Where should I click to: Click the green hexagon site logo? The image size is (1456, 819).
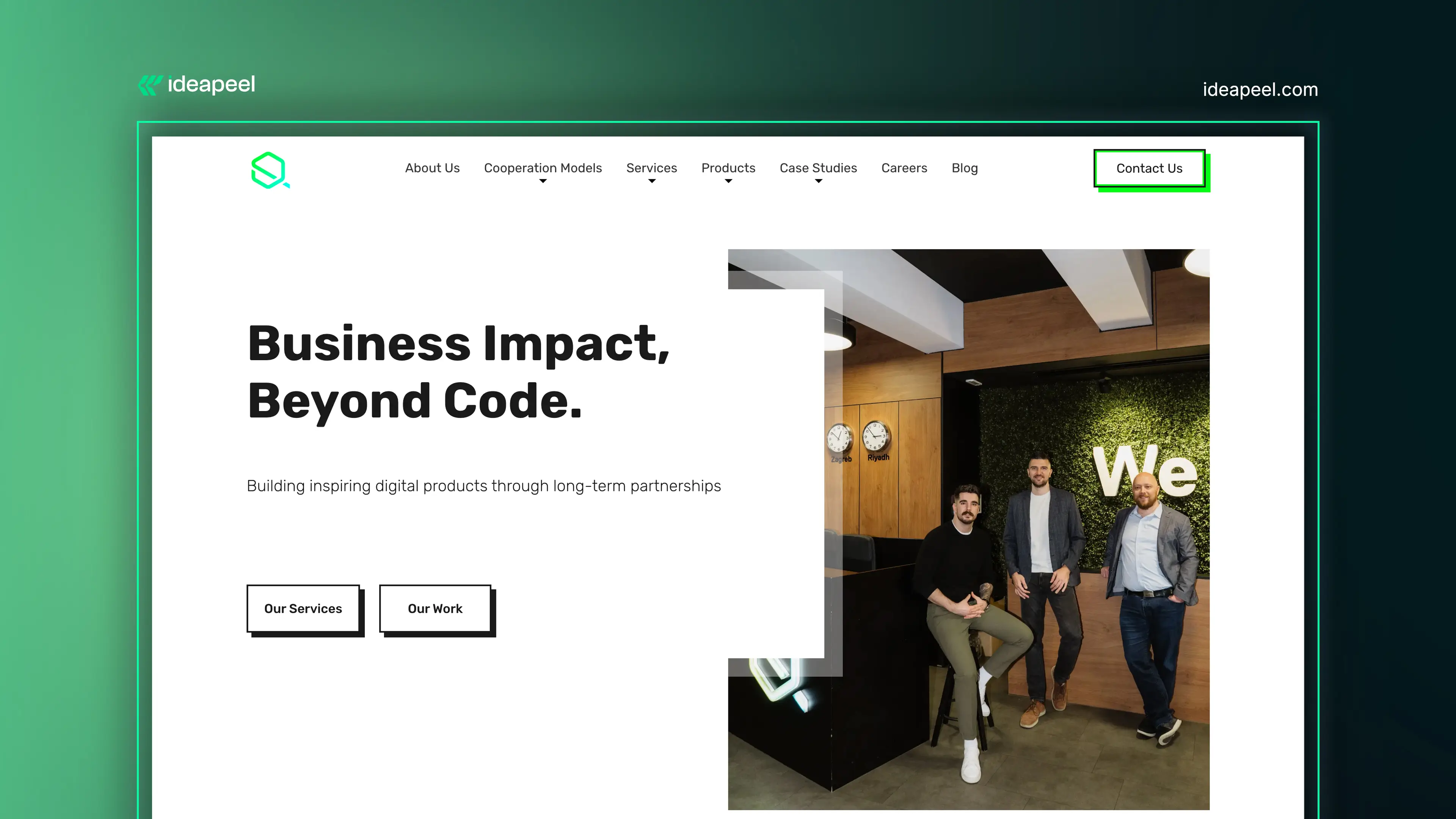[x=270, y=170]
